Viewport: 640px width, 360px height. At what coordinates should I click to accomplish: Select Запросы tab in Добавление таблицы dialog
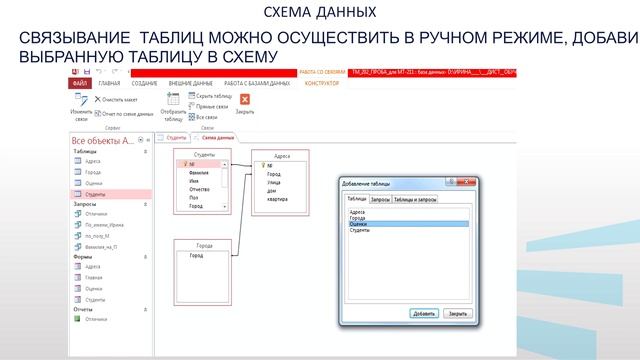(380, 200)
